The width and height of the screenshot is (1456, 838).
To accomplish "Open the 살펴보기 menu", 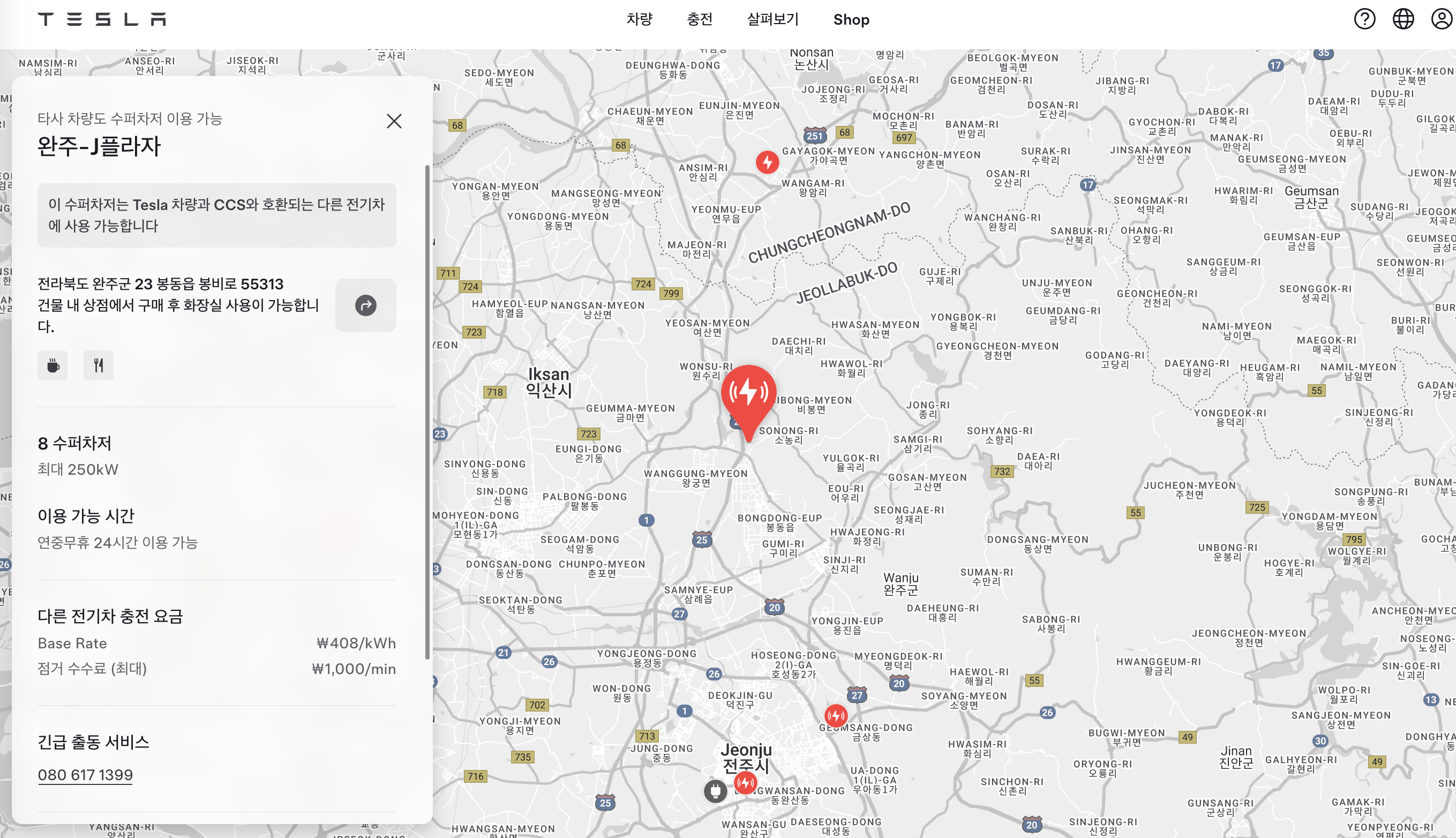I will (x=772, y=20).
